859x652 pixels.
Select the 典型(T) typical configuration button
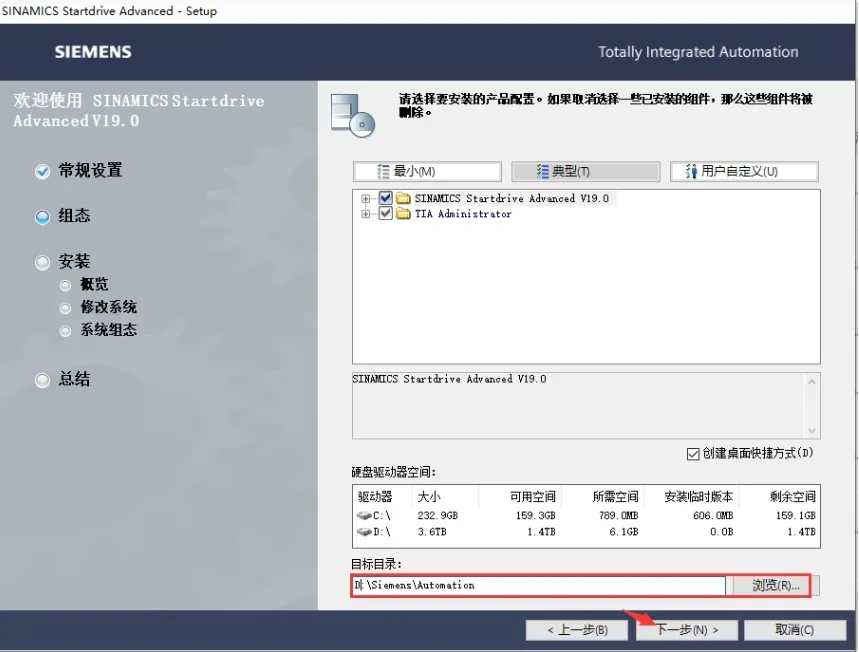(586, 171)
